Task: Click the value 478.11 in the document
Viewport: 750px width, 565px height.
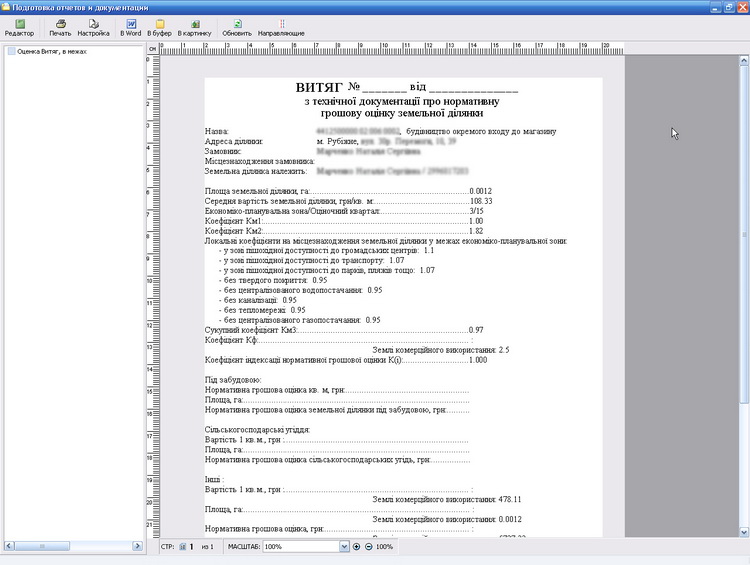Action: (509, 499)
